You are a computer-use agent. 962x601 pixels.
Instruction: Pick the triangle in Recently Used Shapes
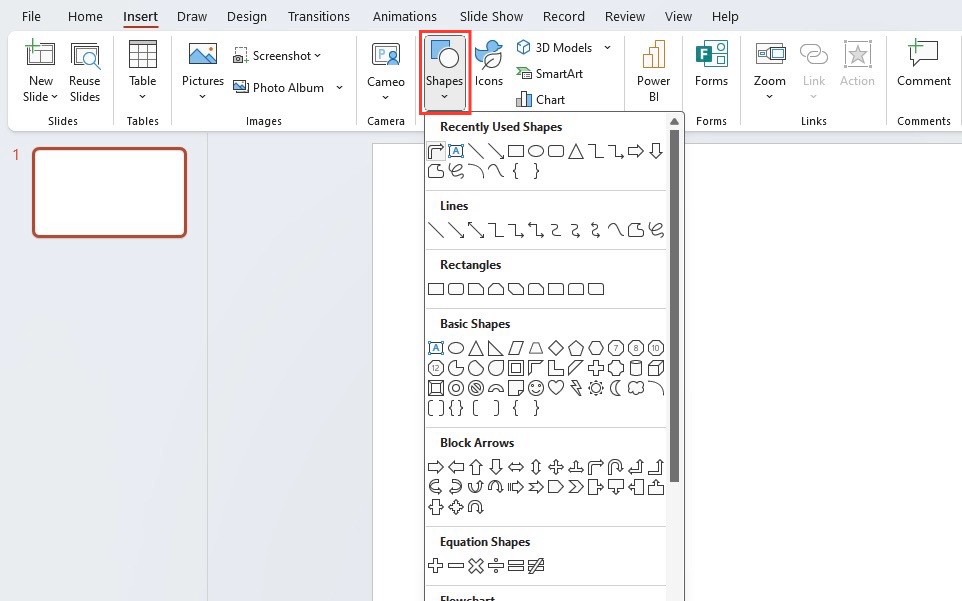point(575,151)
